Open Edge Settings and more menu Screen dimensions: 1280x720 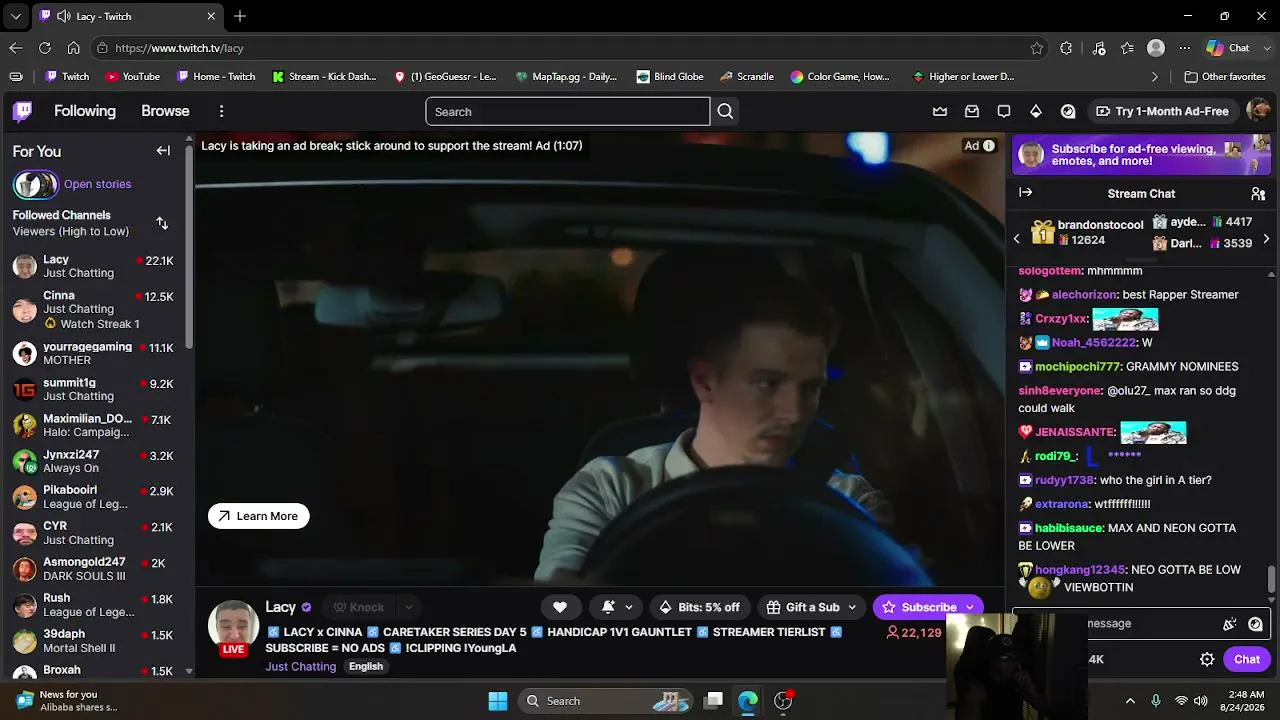[x=1185, y=48]
